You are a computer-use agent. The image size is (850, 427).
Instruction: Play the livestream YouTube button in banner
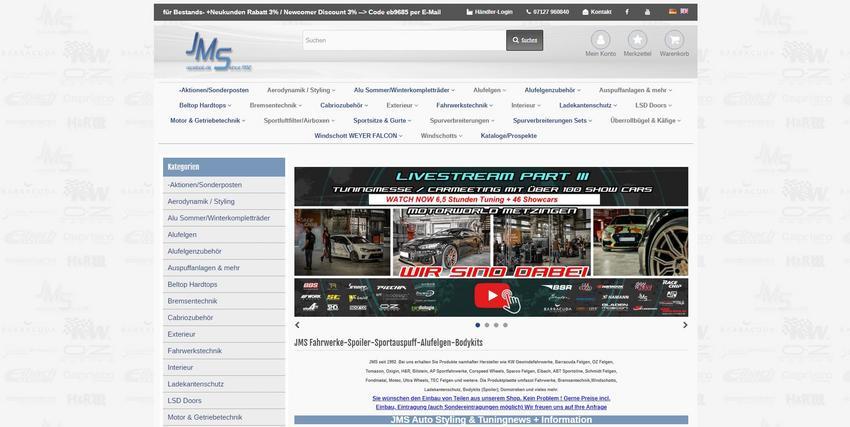tap(492, 296)
